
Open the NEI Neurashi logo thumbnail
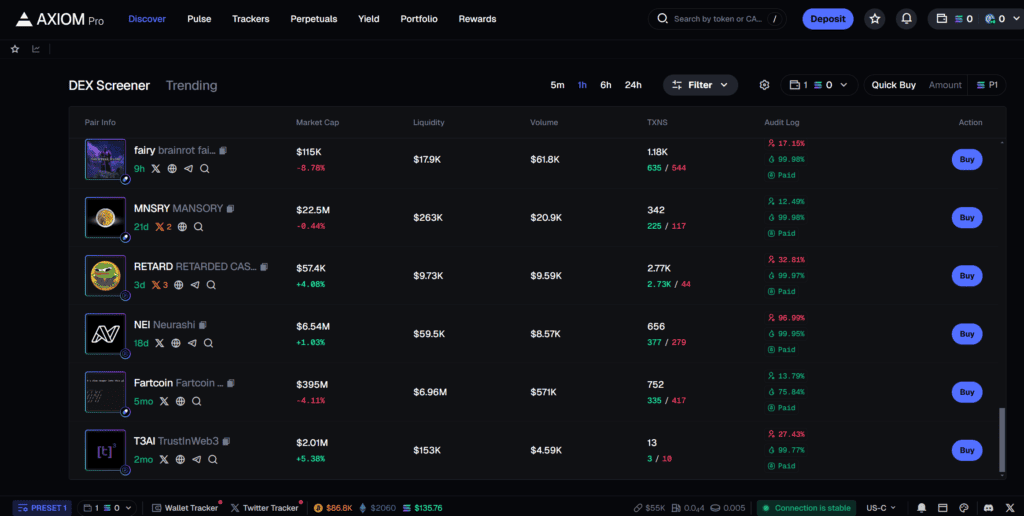[x=105, y=334]
